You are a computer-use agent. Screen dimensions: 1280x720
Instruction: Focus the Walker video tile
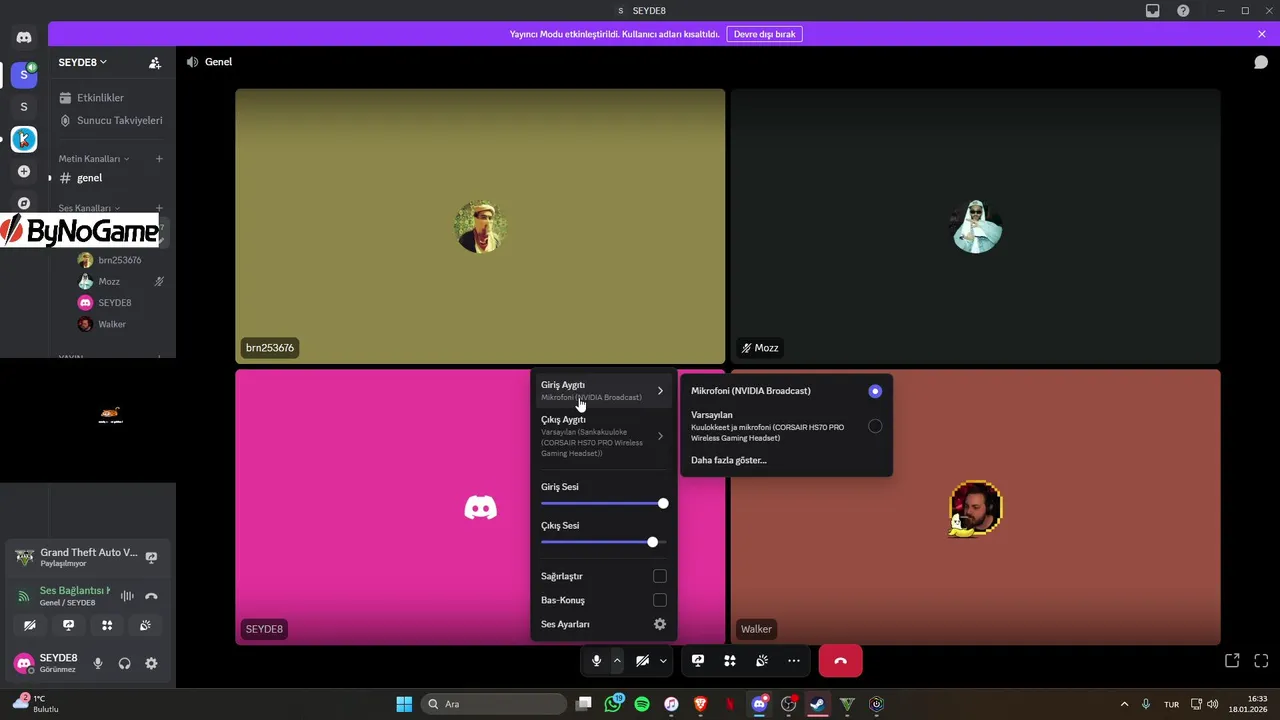coord(975,507)
